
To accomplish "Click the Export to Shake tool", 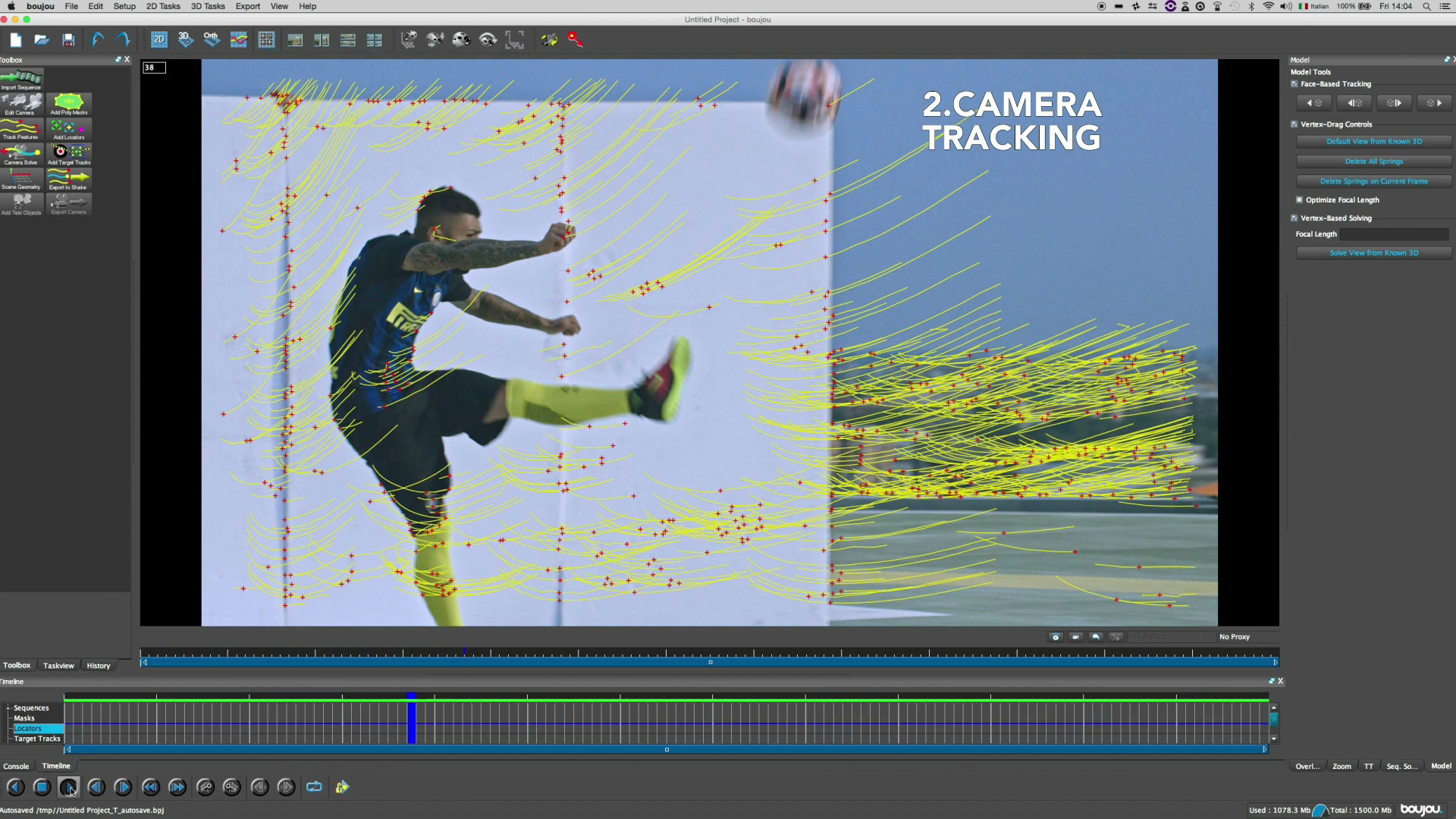I will pos(69,180).
